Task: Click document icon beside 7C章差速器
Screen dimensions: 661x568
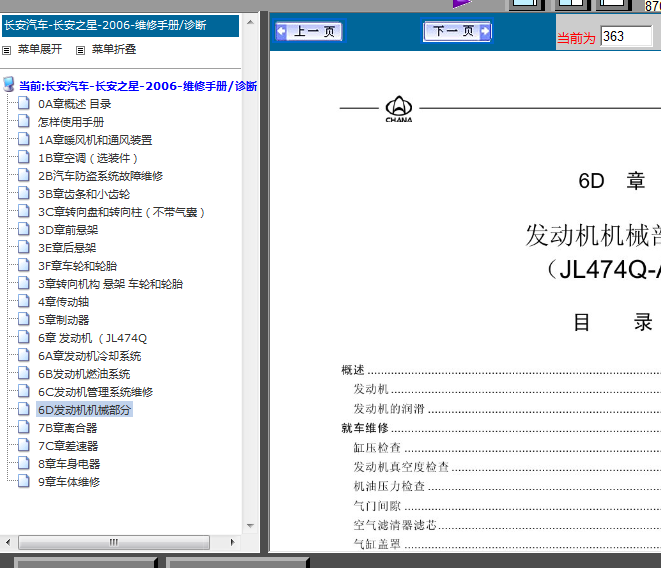Action: click(x=24, y=445)
